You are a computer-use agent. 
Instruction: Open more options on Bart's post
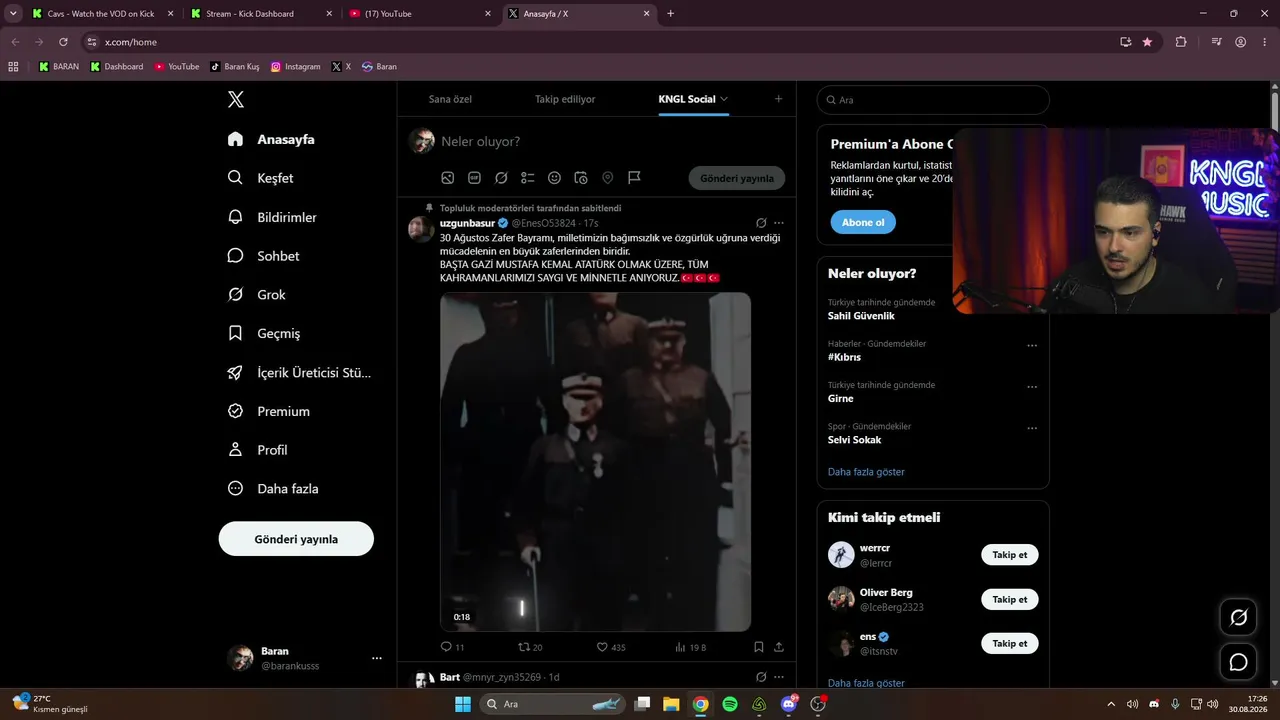[x=779, y=677]
